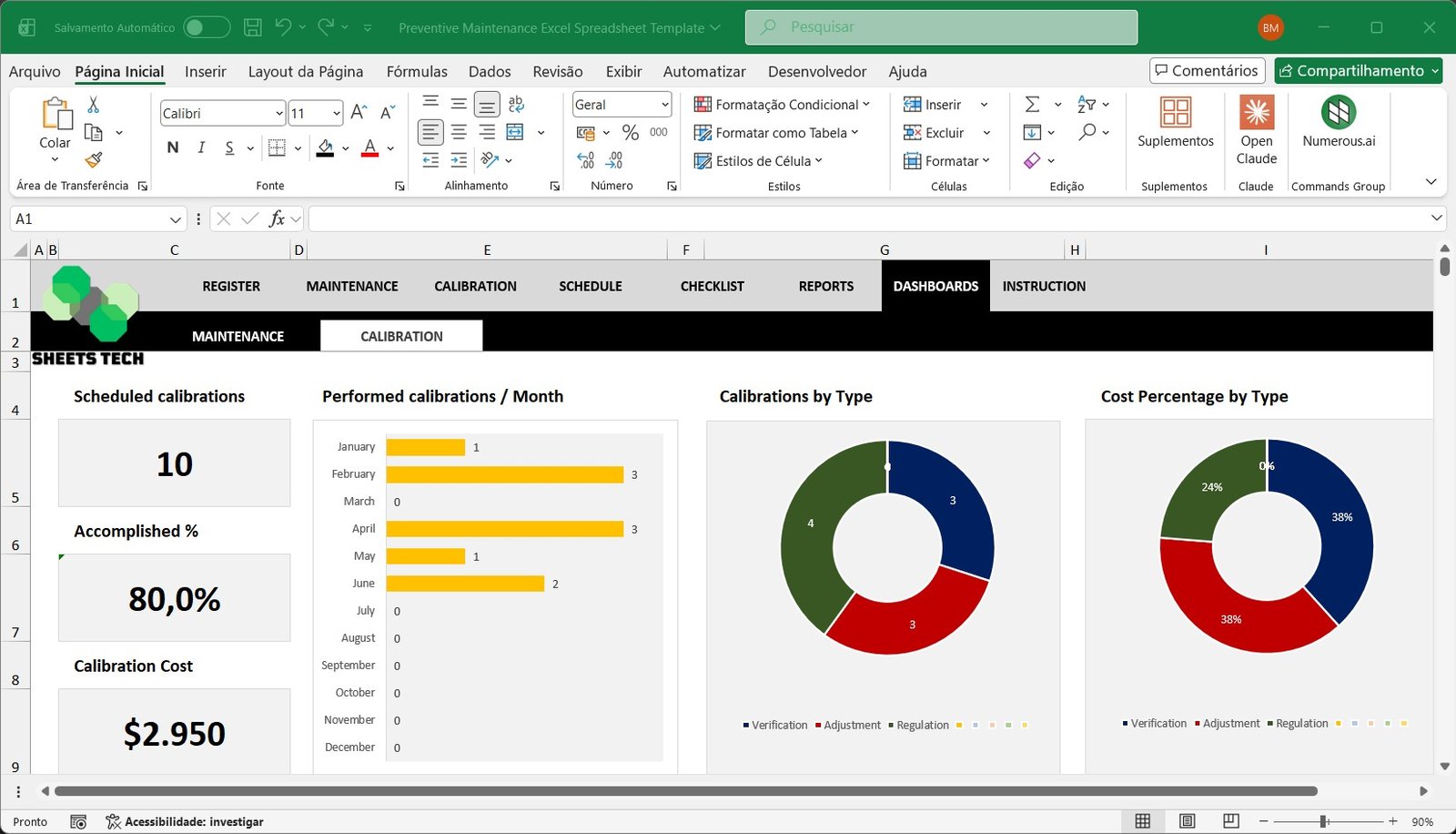Click the macro recording icon in status bar
This screenshot has width=1456, height=834.
pos(78,821)
